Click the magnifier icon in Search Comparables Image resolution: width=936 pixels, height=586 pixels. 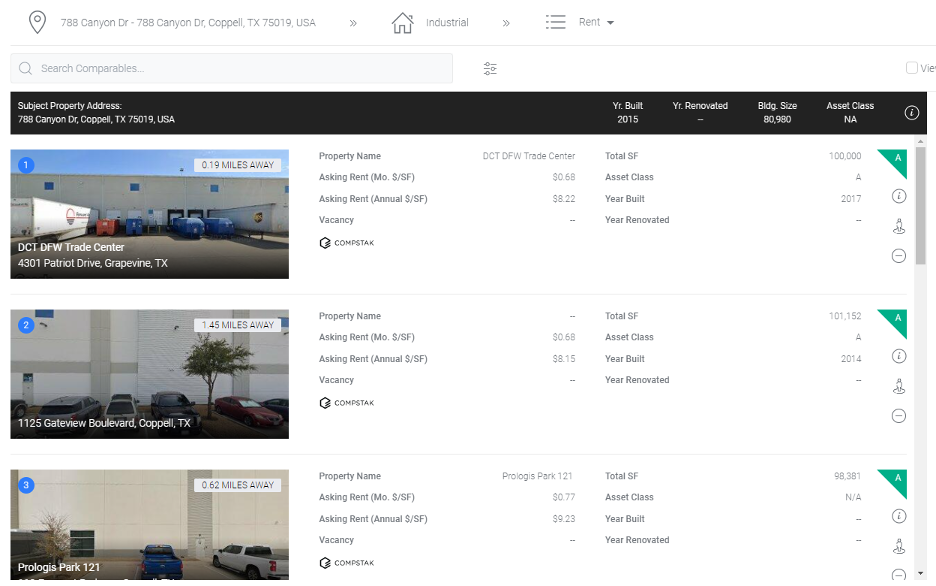[x=25, y=69]
